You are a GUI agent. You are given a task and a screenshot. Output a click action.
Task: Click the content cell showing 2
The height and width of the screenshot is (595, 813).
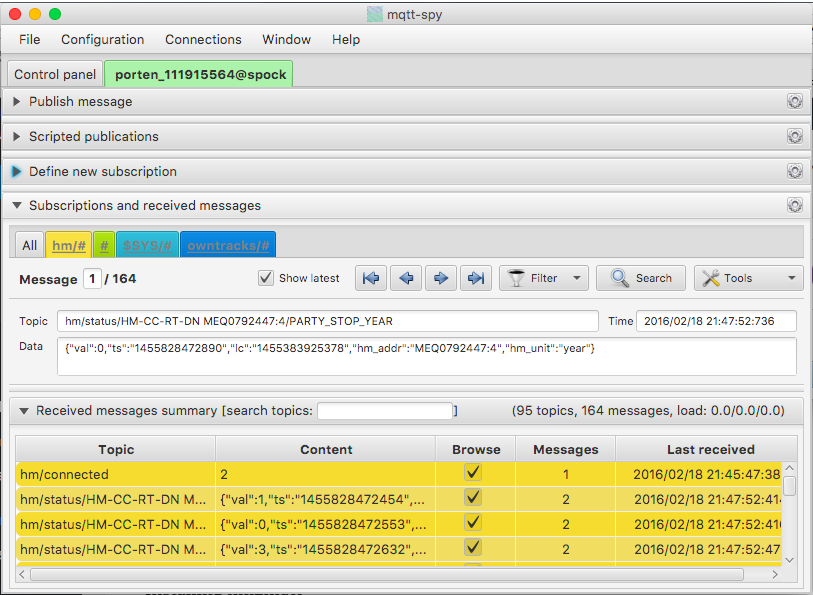(x=326, y=474)
